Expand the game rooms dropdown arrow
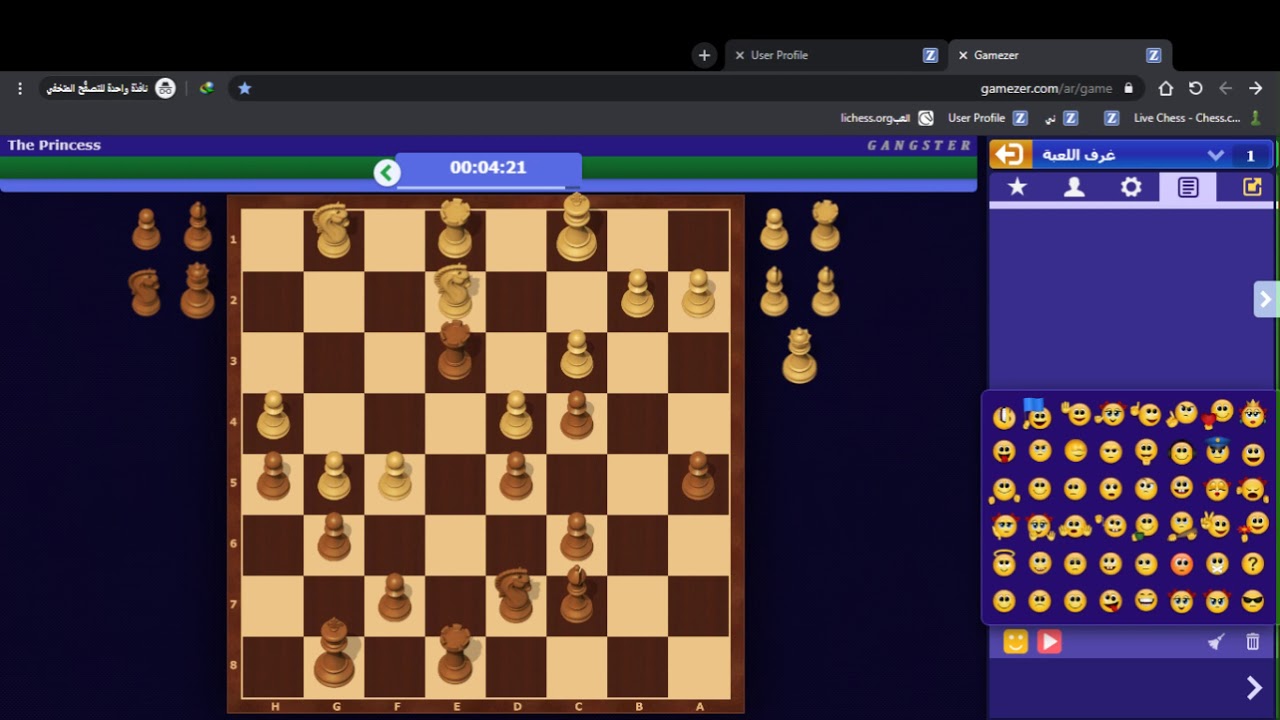This screenshot has height=720, width=1280. click(1216, 155)
